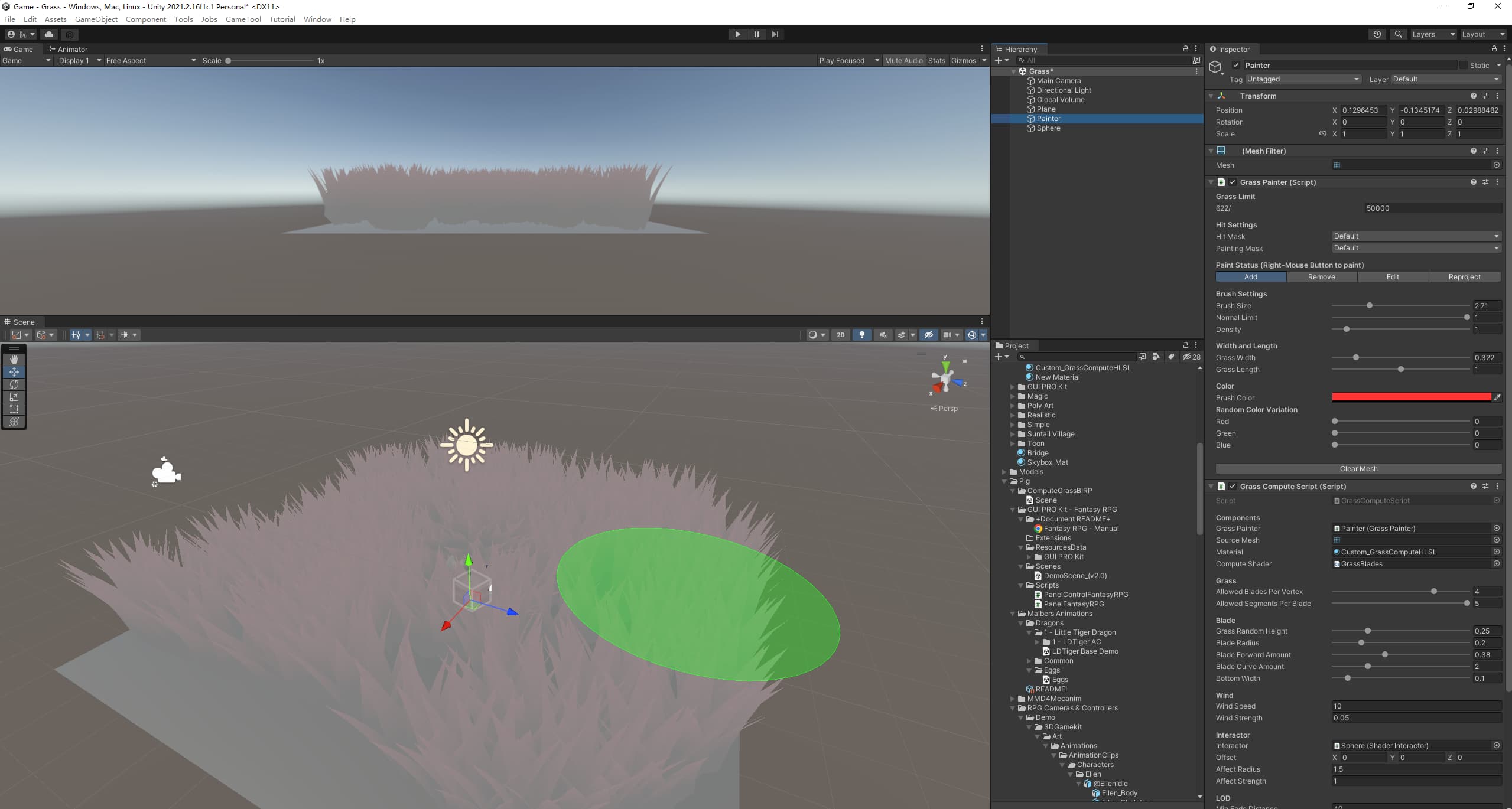Toggle the grid Y-axis visibility icon
The image size is (1512, 809).
pyautogui.click(x=76, y=335)
